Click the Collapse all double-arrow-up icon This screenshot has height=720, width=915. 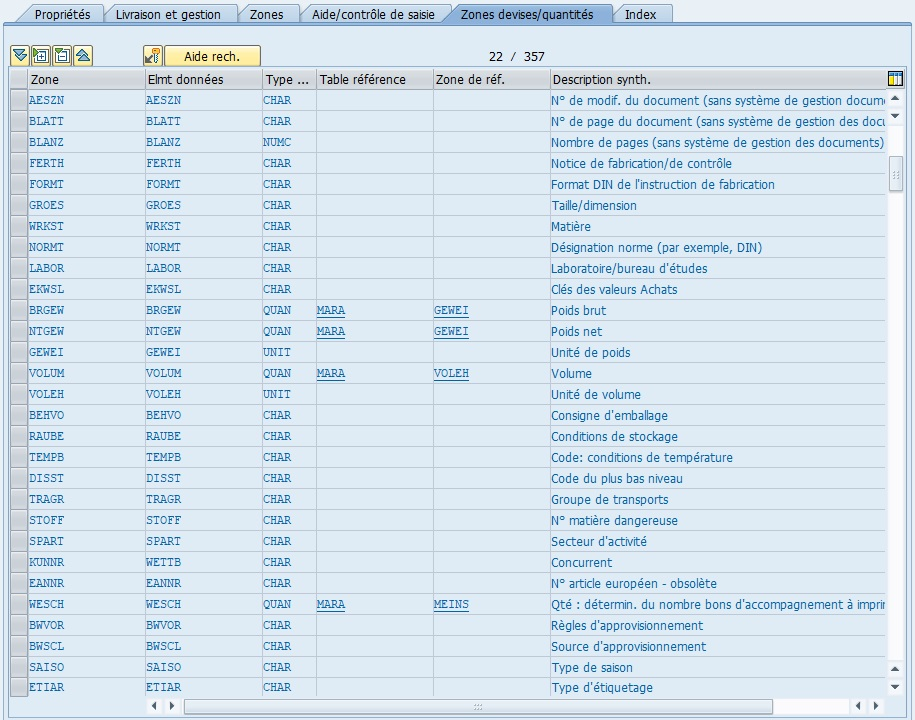[x=83, y=56]
